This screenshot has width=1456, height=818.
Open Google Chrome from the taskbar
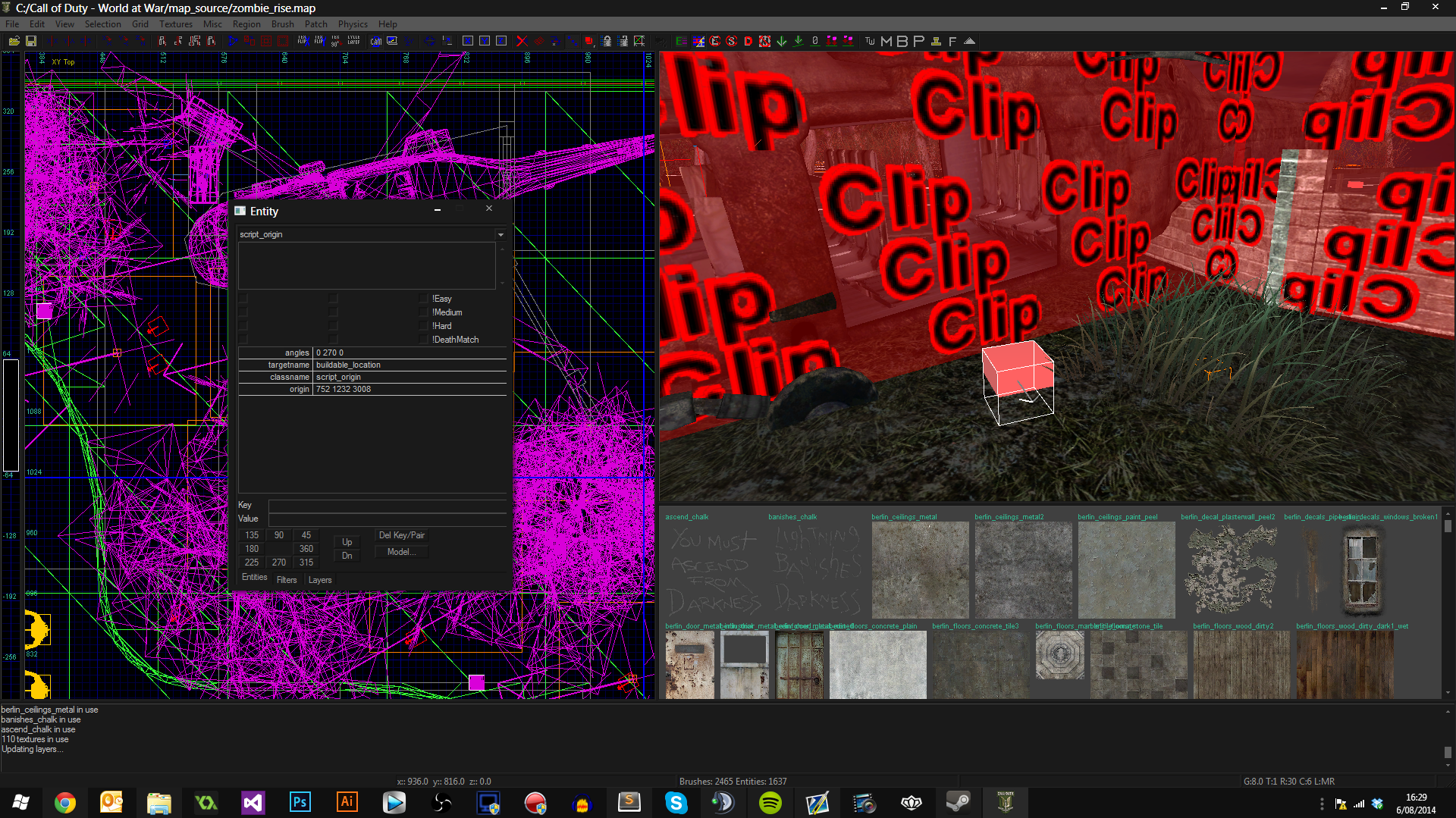65,803
